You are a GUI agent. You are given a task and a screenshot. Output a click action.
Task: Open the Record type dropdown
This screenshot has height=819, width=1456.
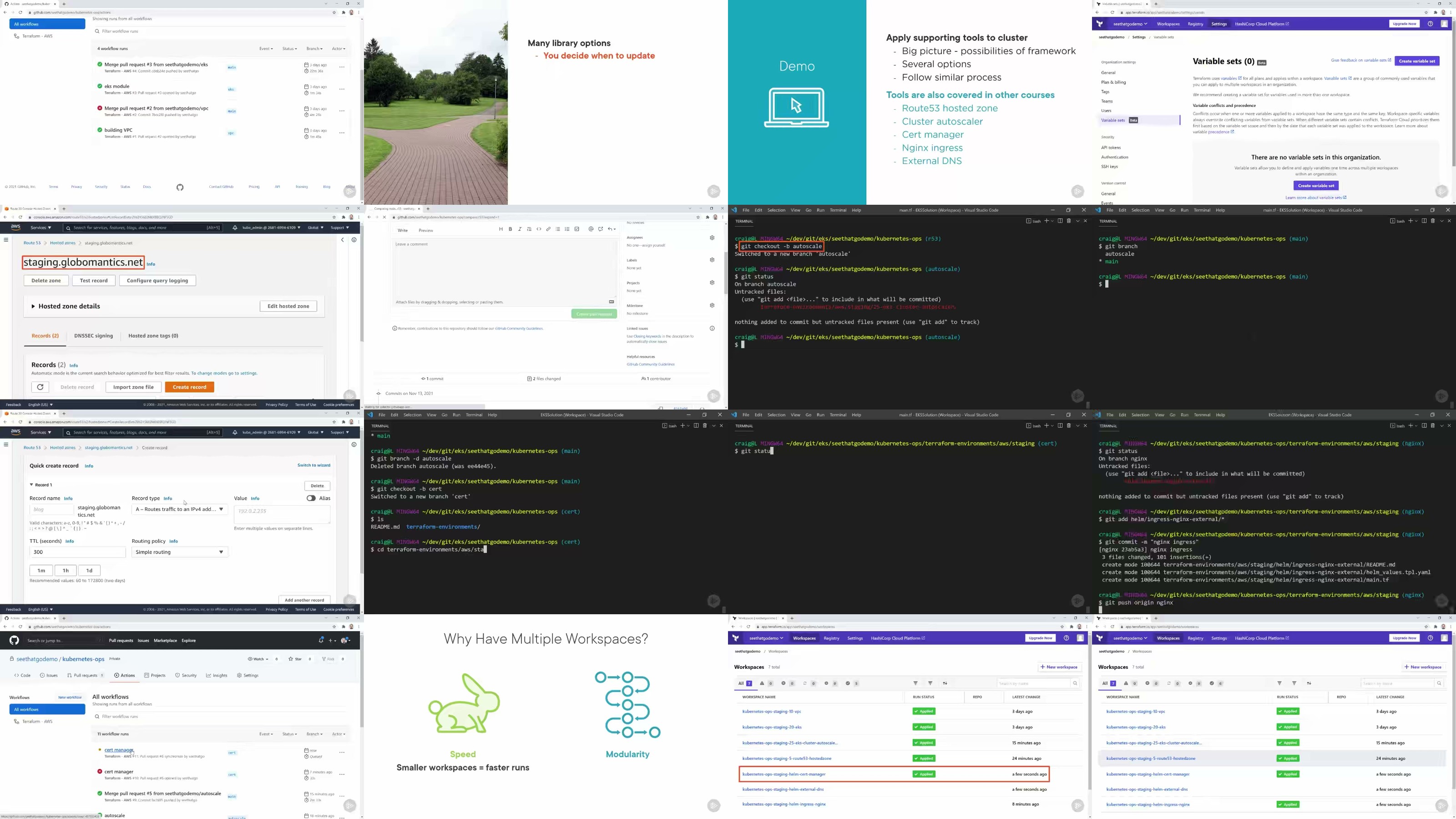pyautogui.click(x=179, y=509)
